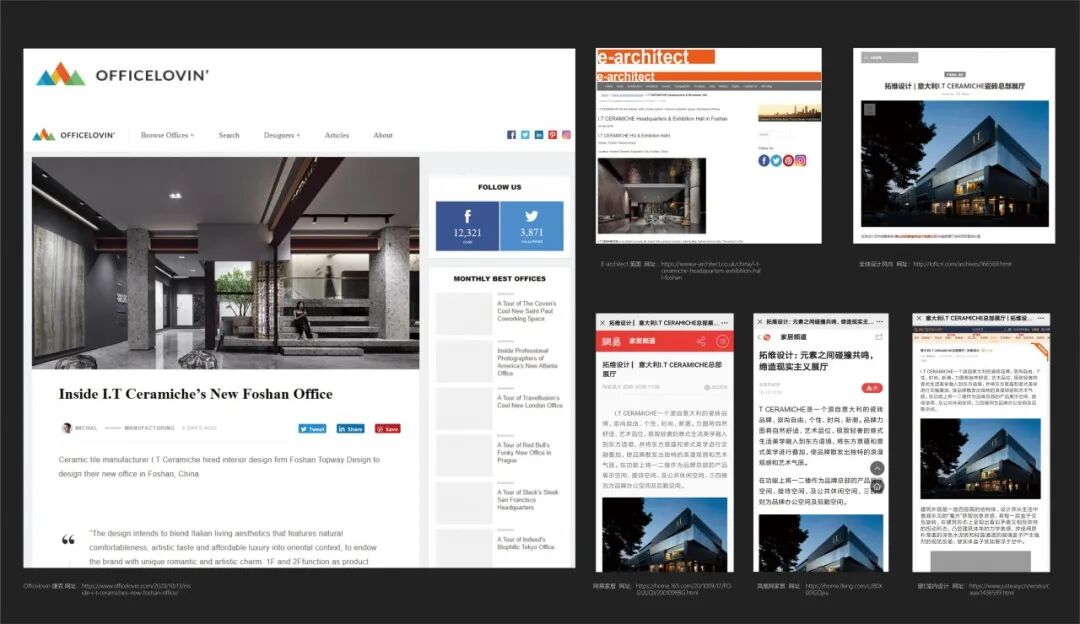
Task: Open the interior photo on the e-architect article
Action: point(652,196)
